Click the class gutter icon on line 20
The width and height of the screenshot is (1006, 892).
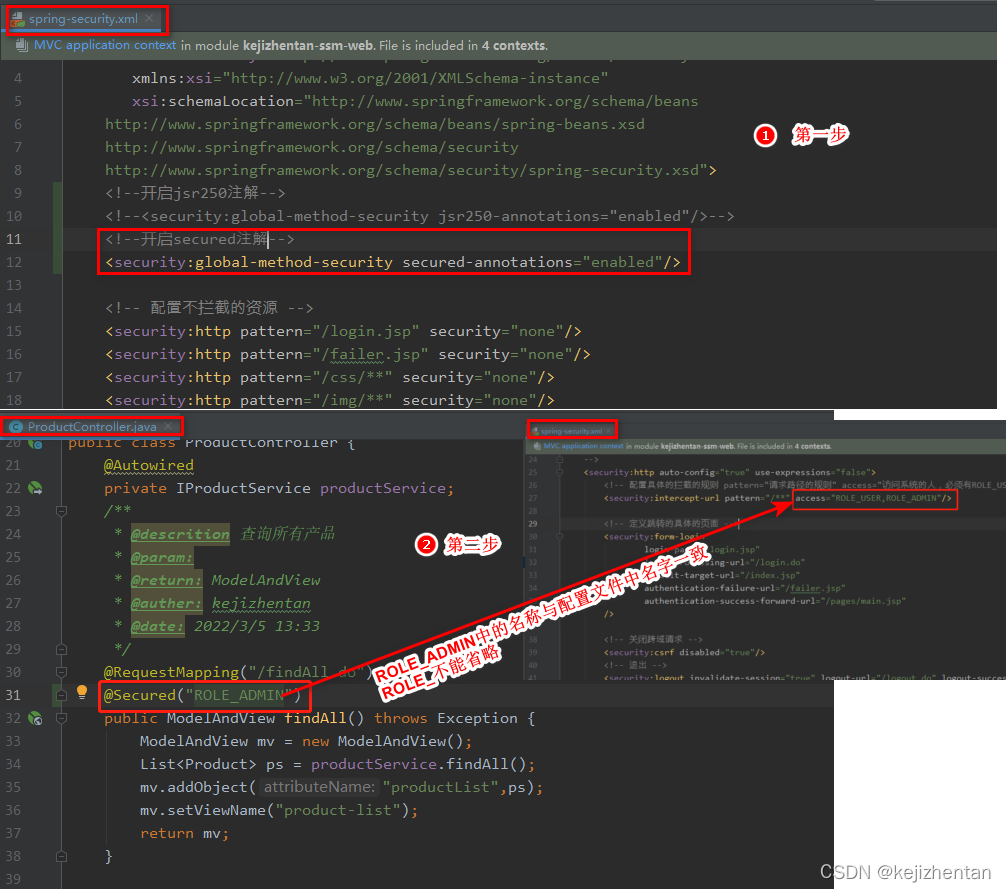pos(35,443)
